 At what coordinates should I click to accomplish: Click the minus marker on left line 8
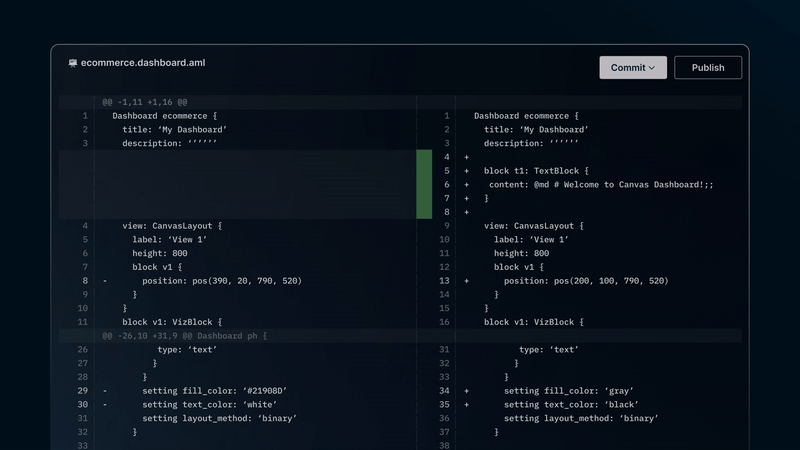(105, 281)
